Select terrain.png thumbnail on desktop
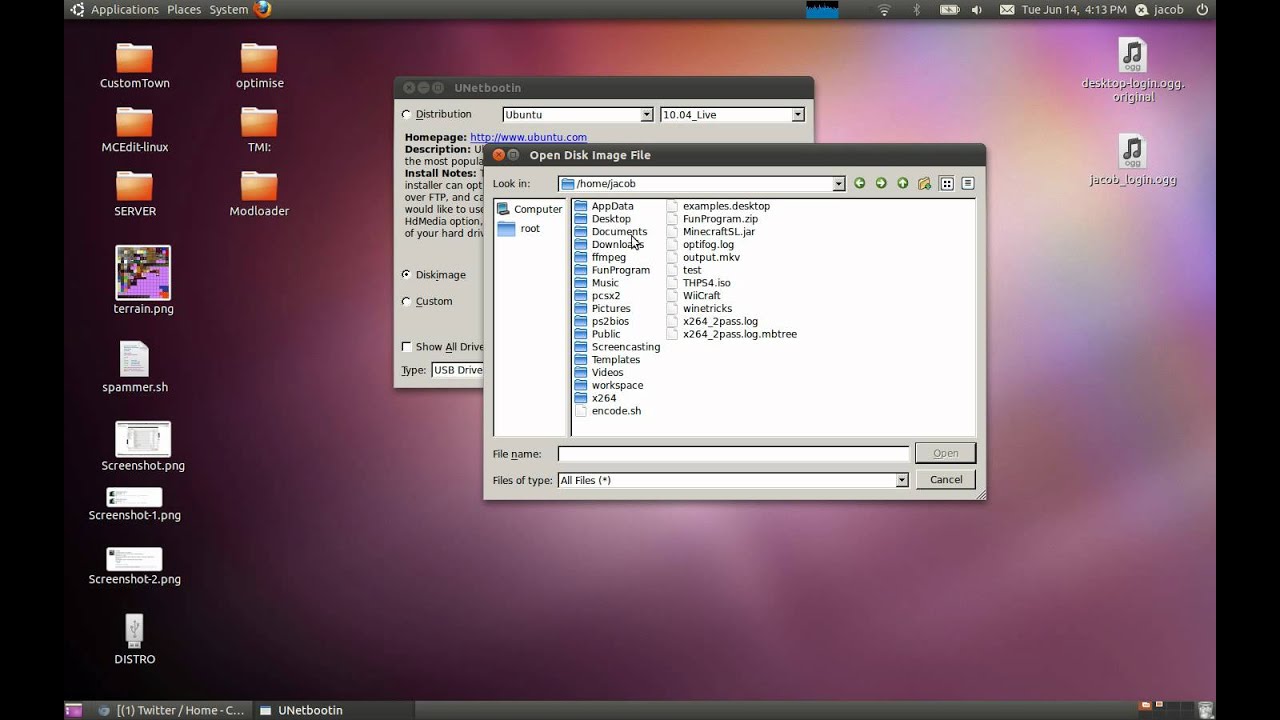The height and width of the screenshot is (720, 1280). 143,280
